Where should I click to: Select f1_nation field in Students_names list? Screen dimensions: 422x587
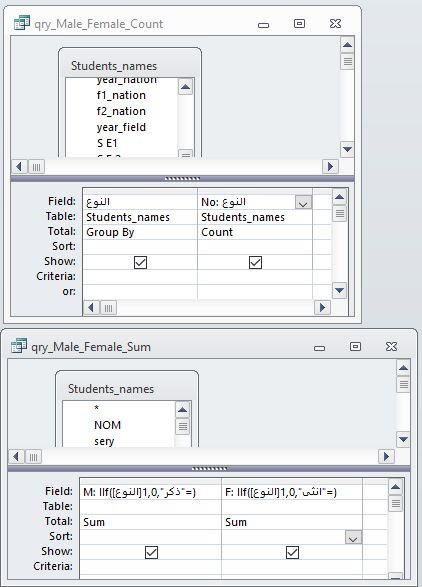point(121,95)
